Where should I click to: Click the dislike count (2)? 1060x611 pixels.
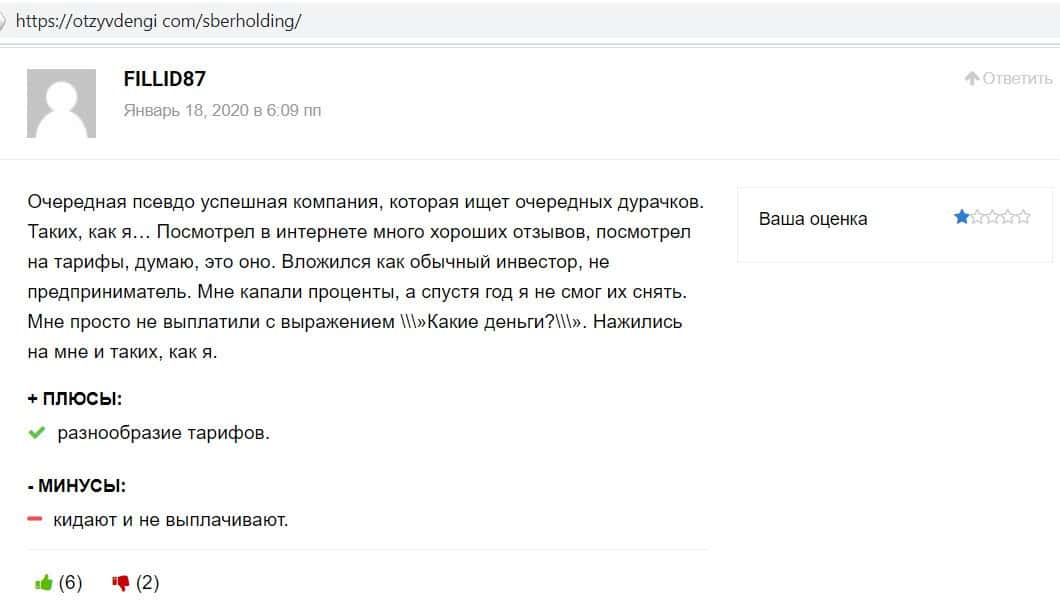[148, 583]
